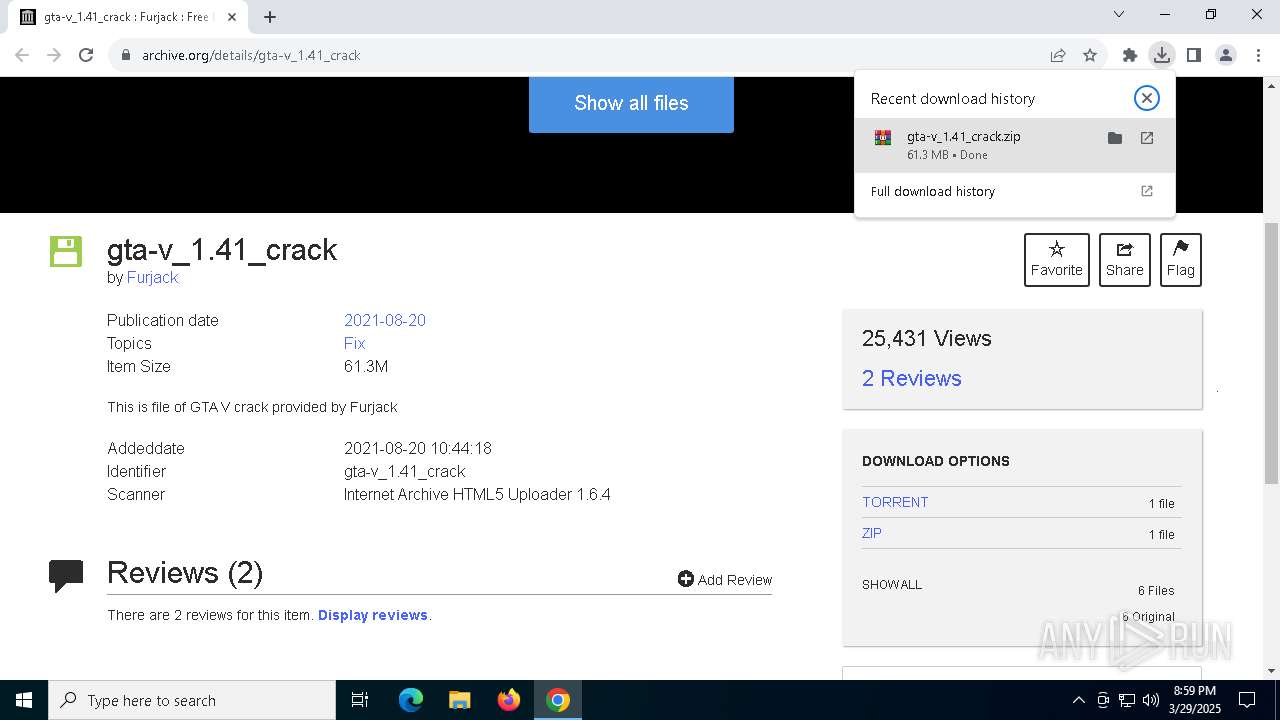Open the notification center icon
The width and height of the screenshot is (1280, 720).
coord(1247,700)
